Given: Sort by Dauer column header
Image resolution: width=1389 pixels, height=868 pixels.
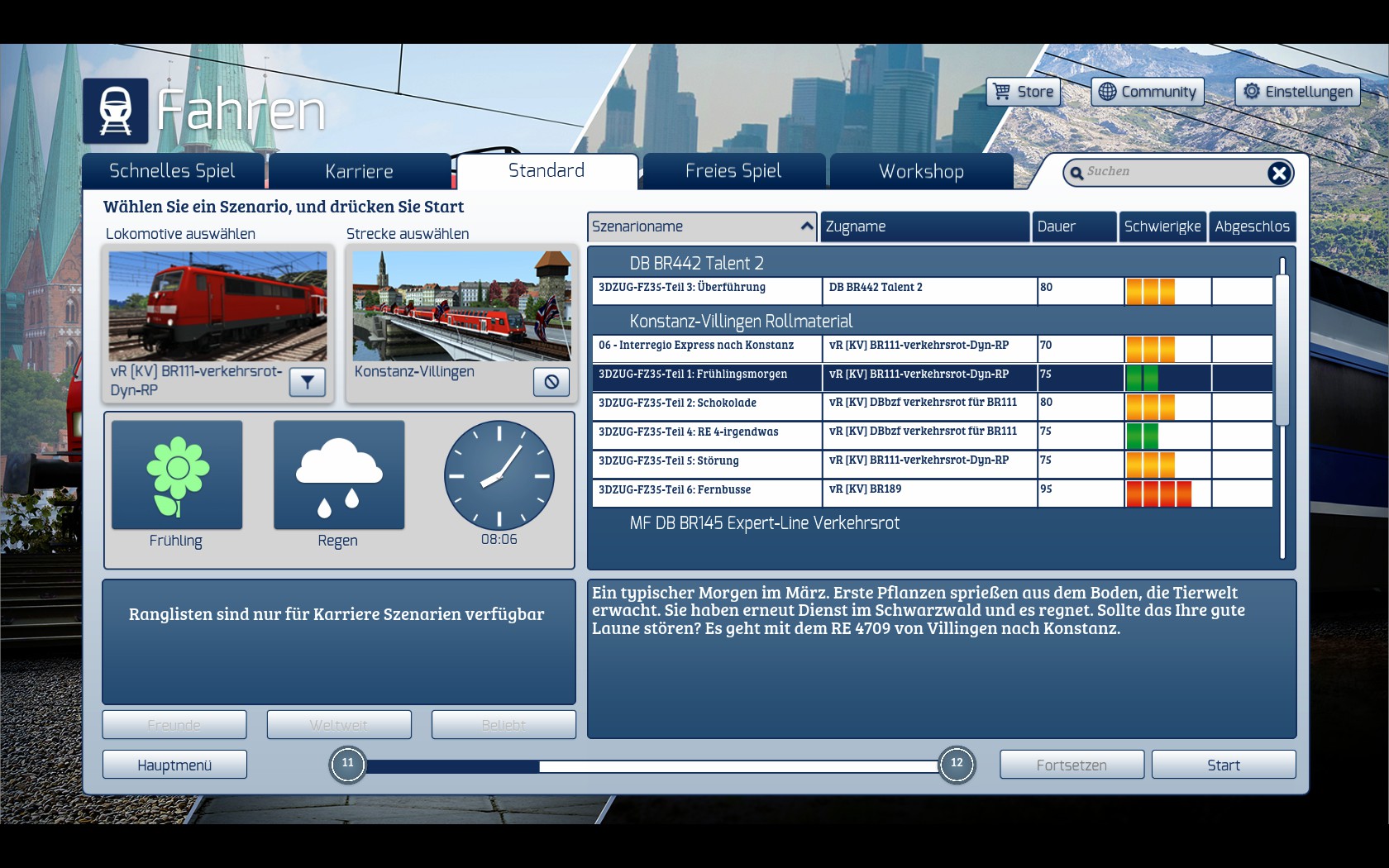Looking at the screenshot, I should (1074, 227).
